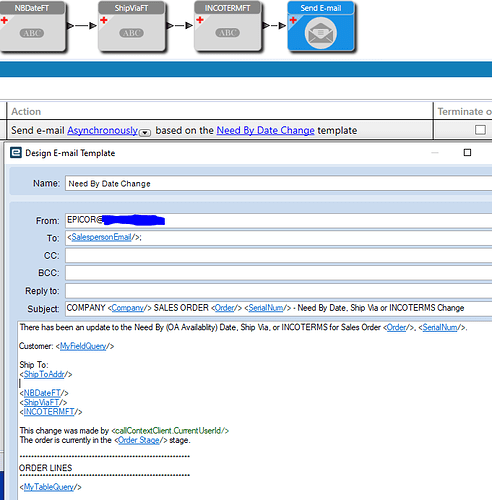492x500 pixels.
Task: Click the Asynchronously link
Action: coord(103,130)
